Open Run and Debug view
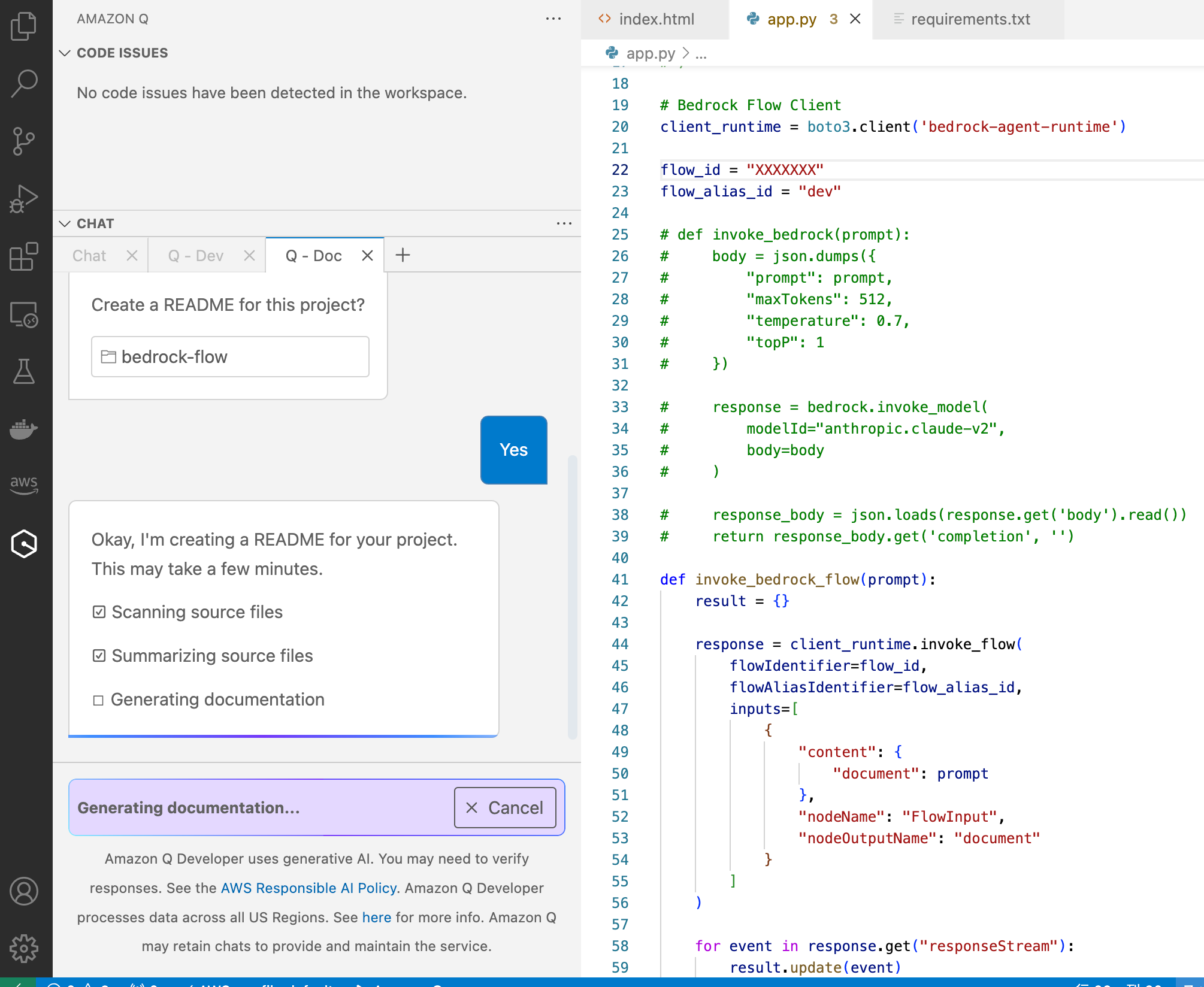Viewport: 1204px width, 987px height. [24, 199]
